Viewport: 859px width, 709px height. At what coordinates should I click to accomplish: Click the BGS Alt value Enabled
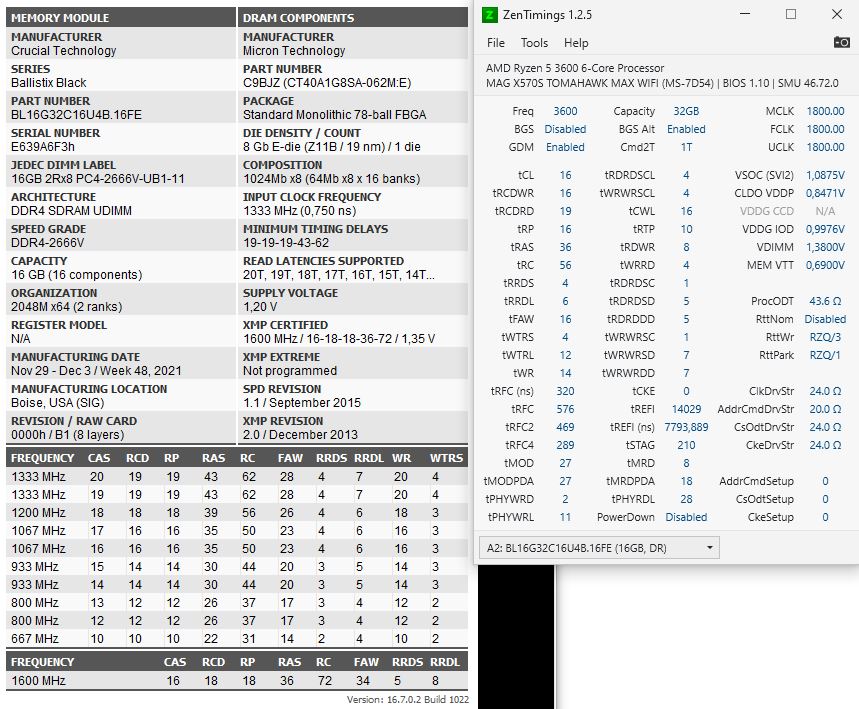click(686, 129)
